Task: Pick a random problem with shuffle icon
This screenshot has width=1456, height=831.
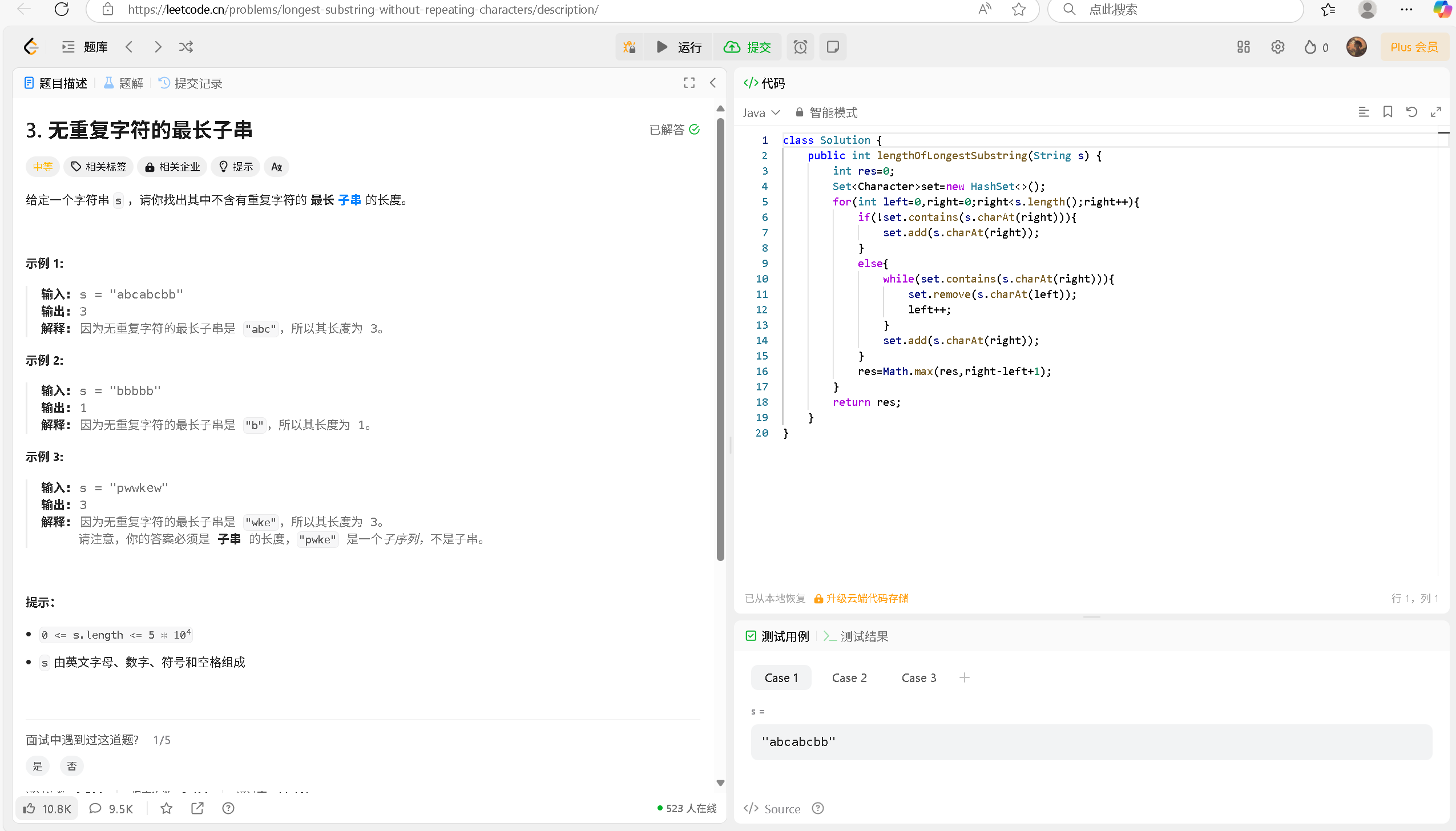Action: 185,47
